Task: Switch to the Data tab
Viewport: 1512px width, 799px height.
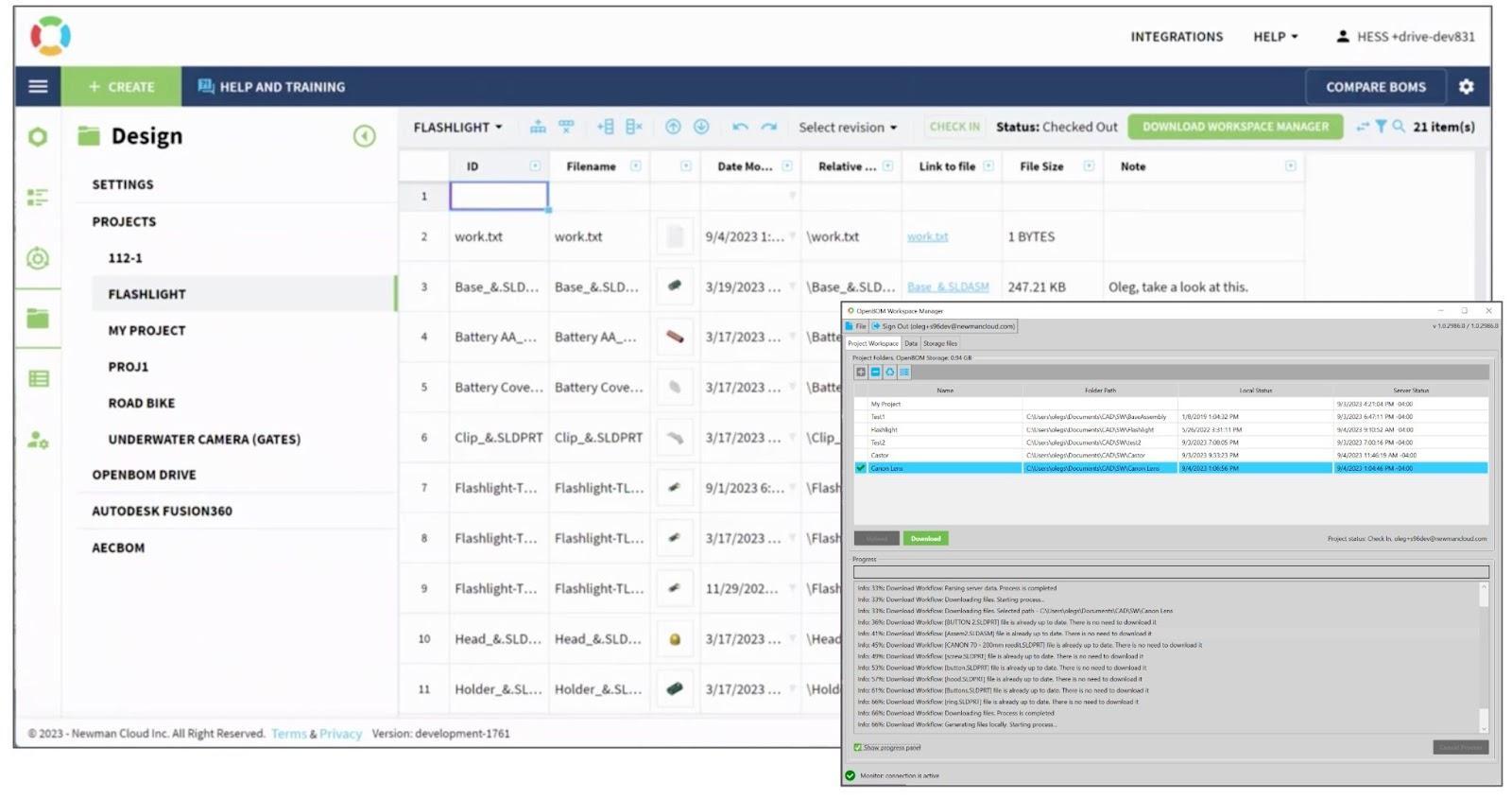Action: (910, 343)
